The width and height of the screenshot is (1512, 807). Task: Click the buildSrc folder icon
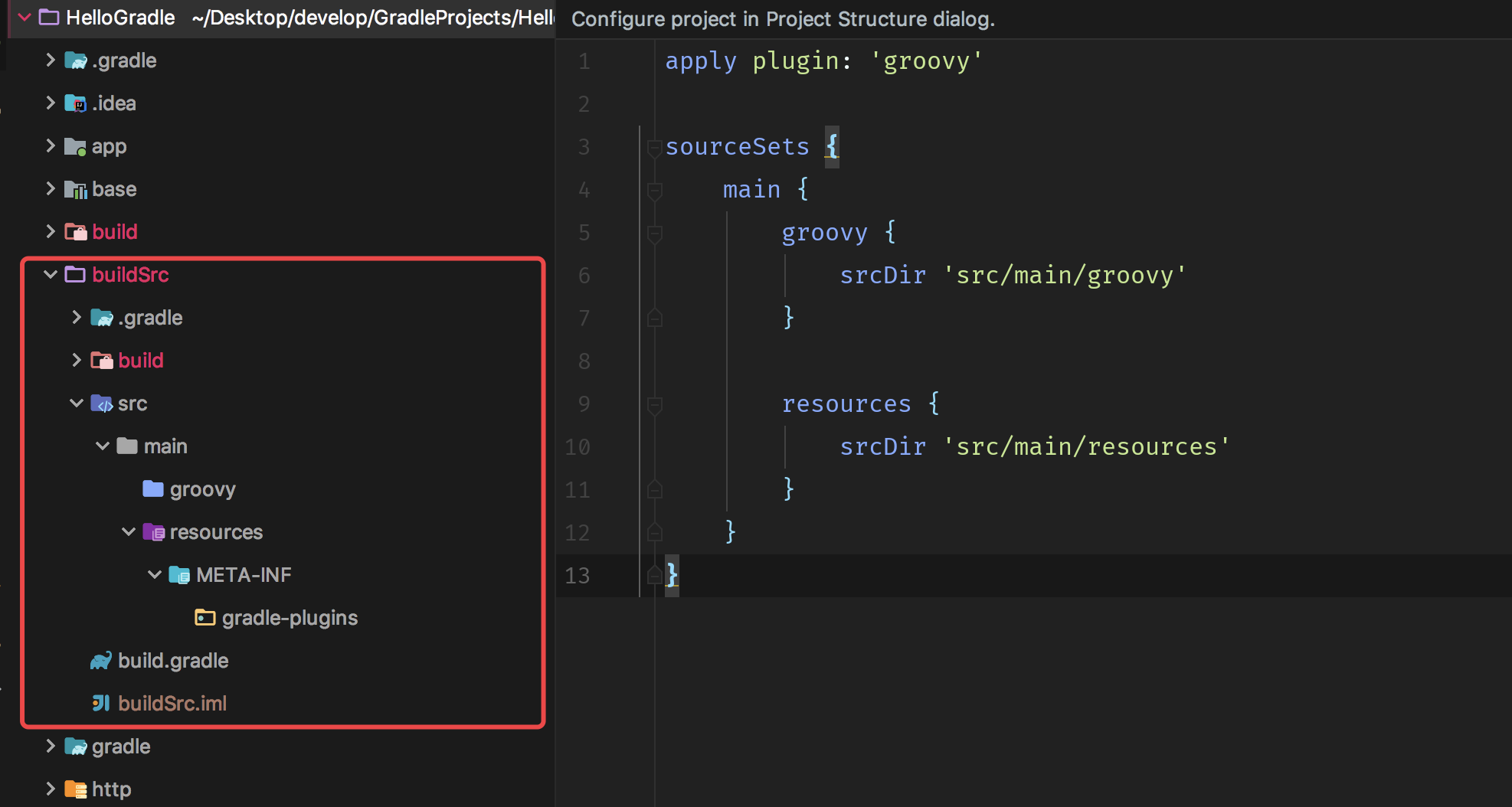tap(75, 275)
